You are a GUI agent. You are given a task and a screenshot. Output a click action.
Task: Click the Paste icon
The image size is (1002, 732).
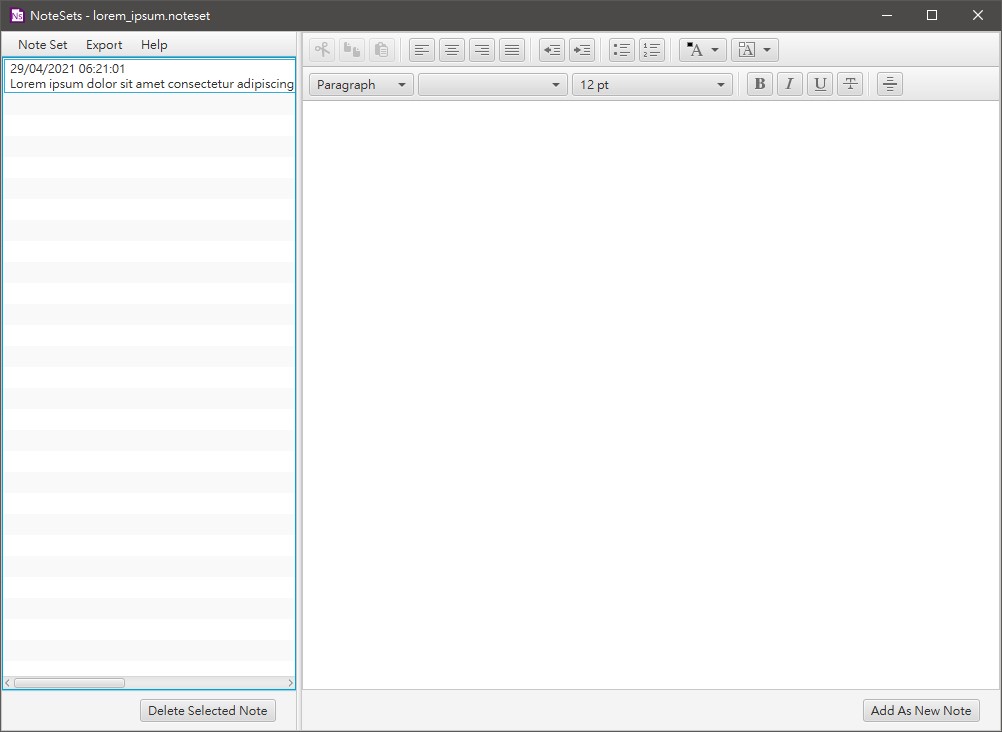tap(381, 49)
